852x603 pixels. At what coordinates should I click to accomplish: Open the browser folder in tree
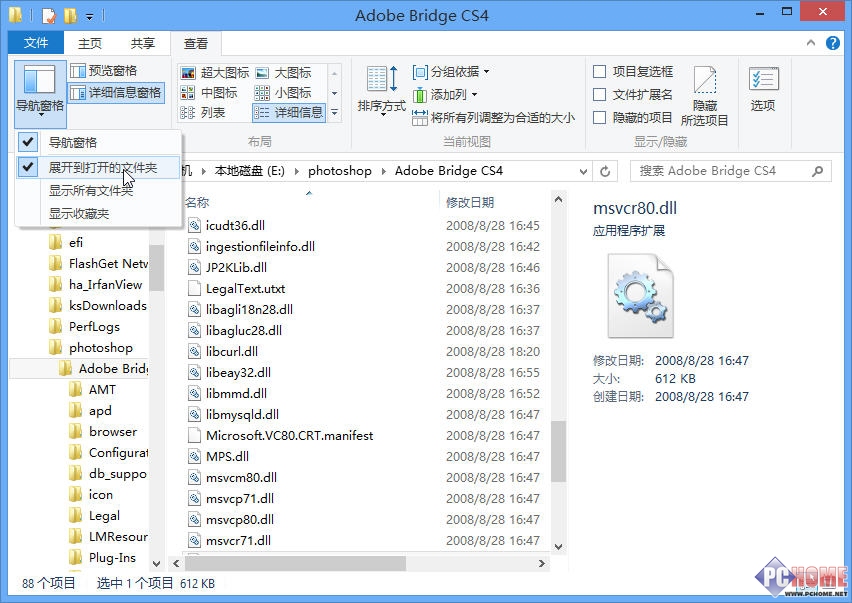click(x=104, y=432)
